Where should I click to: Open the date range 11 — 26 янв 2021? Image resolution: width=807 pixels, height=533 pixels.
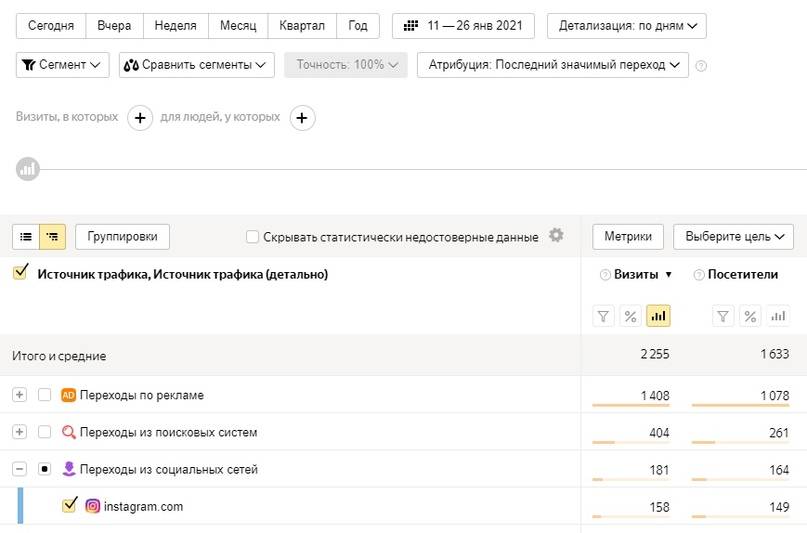(x=463, y=26)
